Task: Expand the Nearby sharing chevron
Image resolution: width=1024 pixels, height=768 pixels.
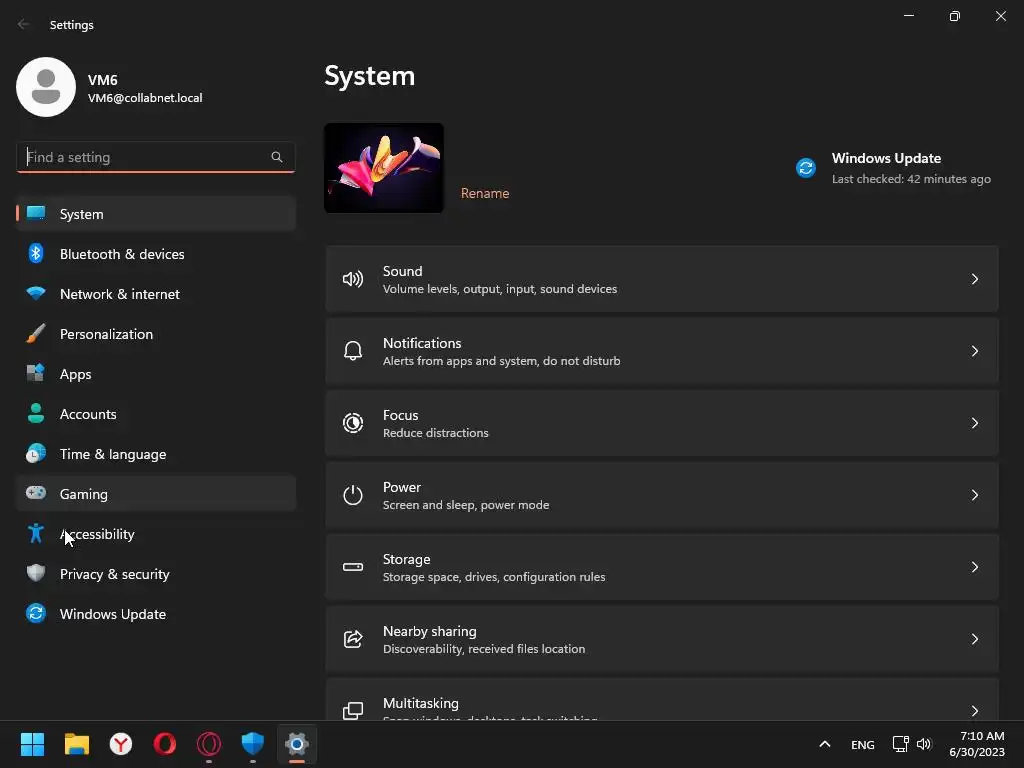Action: (x=974, y=639)
